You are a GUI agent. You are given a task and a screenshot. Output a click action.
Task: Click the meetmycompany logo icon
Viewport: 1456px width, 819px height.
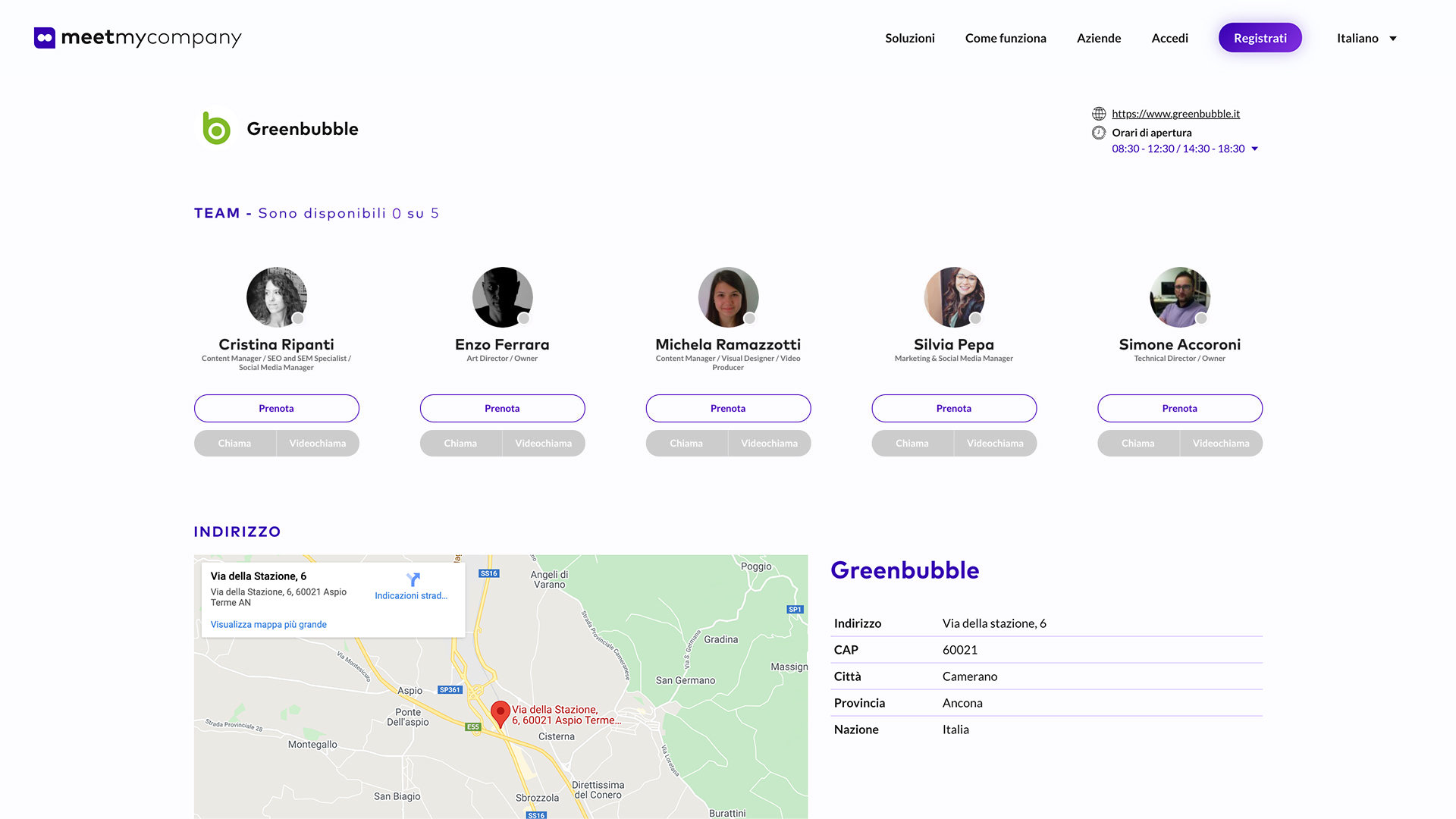(45, 38)
